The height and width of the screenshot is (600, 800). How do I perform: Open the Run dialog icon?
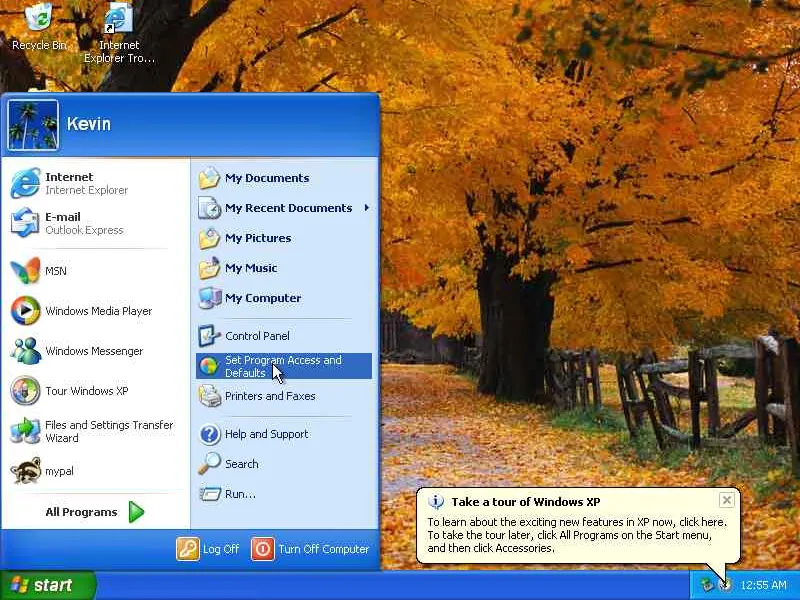coord(210,494)
